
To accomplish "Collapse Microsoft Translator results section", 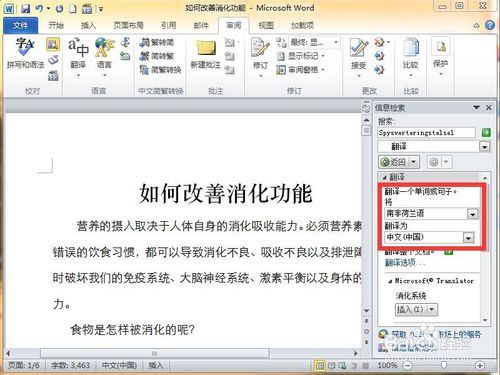I will 390,282.
